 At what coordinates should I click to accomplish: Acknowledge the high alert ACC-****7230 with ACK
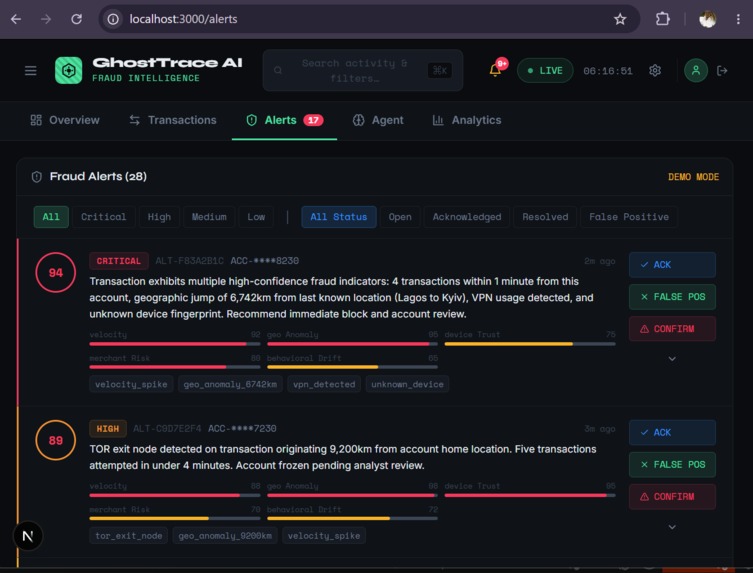click(672, 432)
